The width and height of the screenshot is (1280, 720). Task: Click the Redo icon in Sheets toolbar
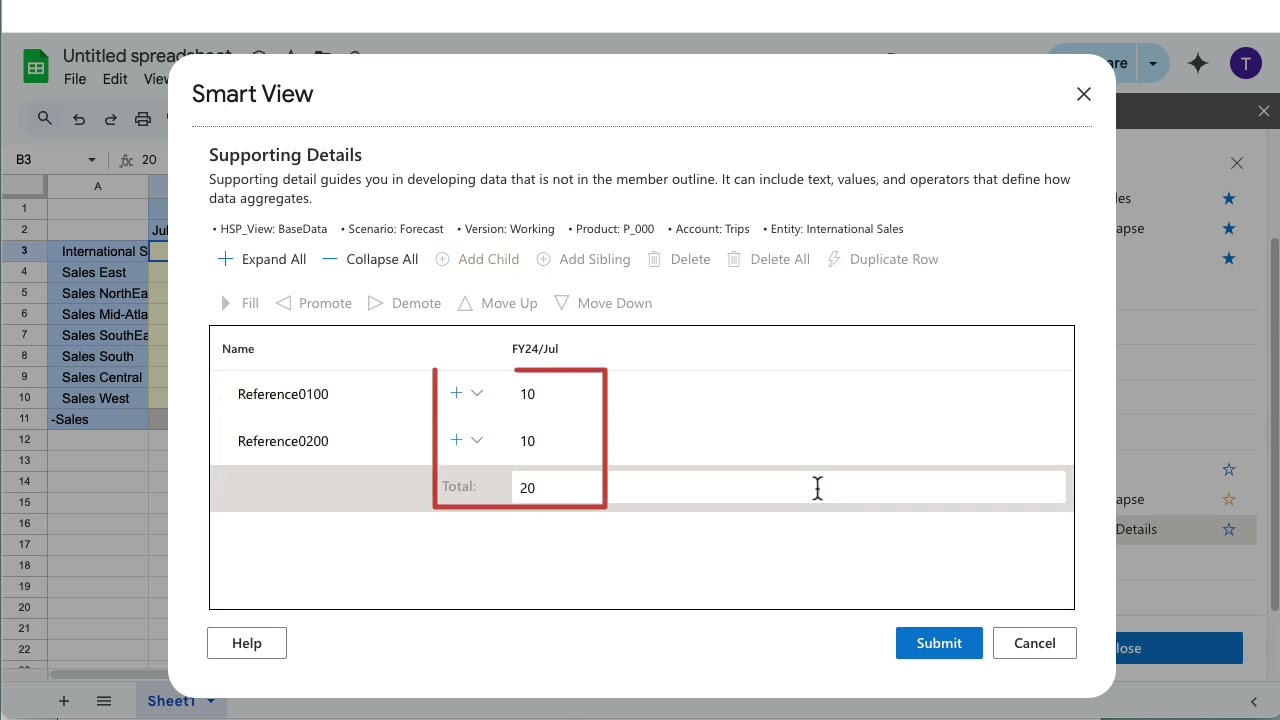pyautogui.click(x=111, y=119)
